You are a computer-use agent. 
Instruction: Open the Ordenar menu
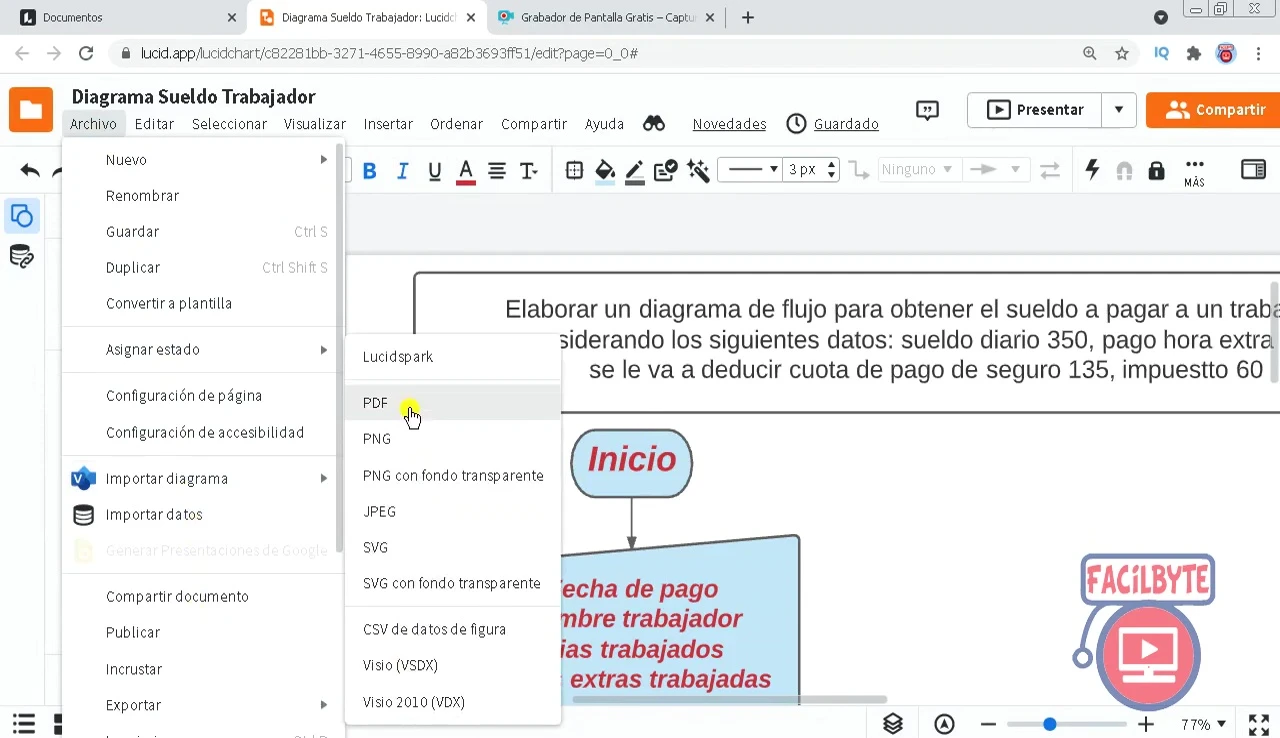456,124
